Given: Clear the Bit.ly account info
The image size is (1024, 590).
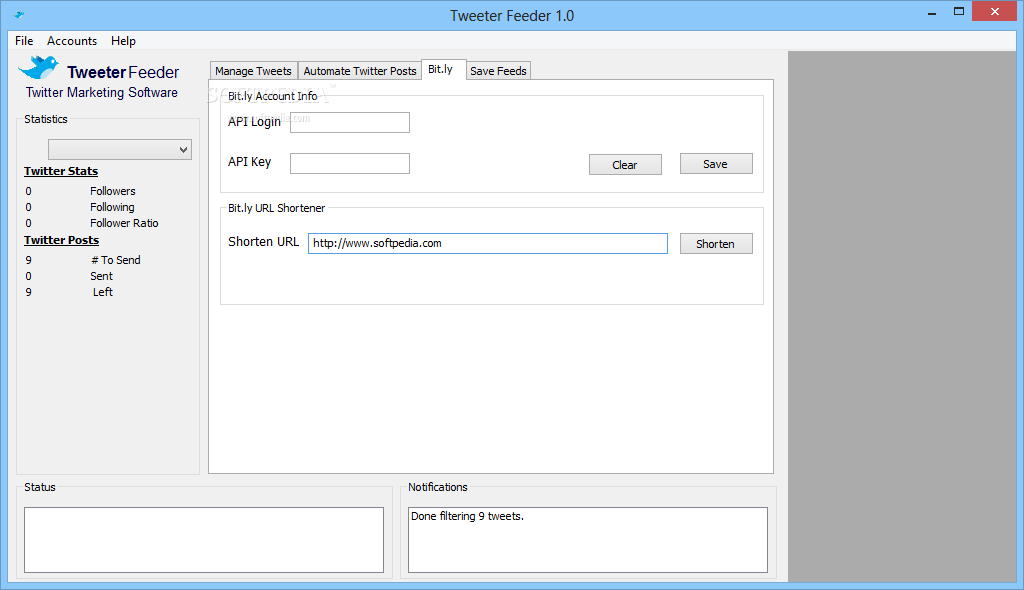Looking at the screenshot, I should point(625,165).
